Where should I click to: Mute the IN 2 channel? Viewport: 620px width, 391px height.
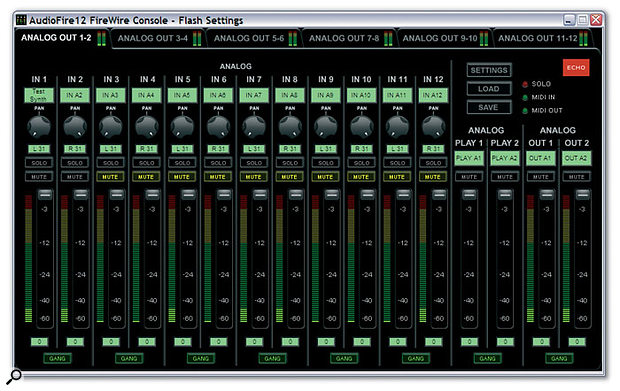(x=75, y=177)
